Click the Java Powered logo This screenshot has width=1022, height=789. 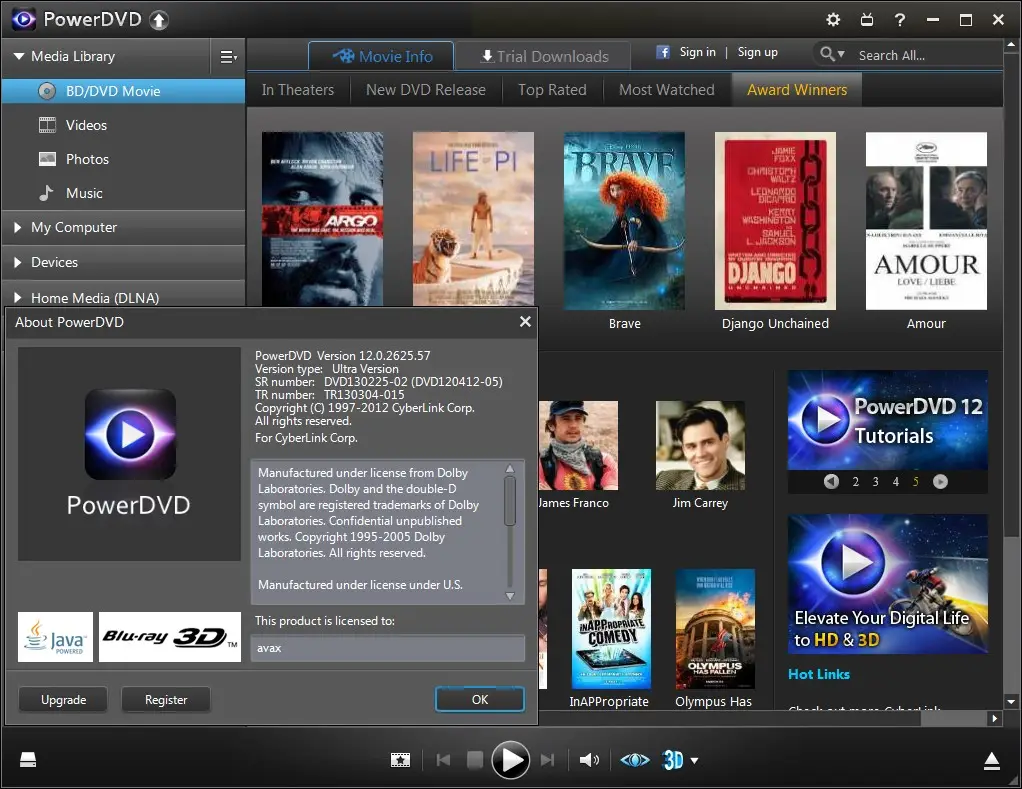click(x=55, y=637)
